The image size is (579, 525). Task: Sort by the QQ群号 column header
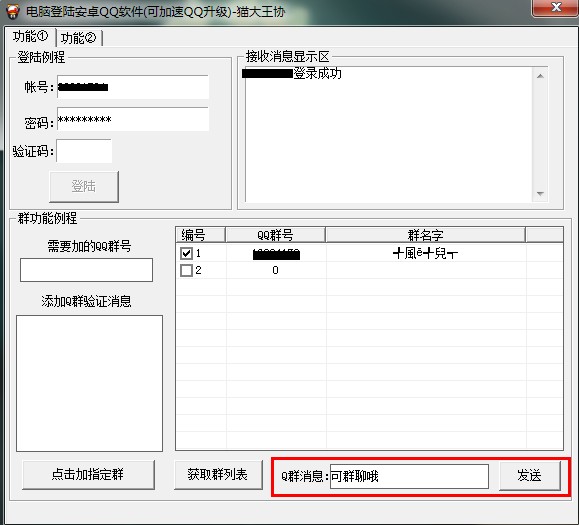point(275,235)
